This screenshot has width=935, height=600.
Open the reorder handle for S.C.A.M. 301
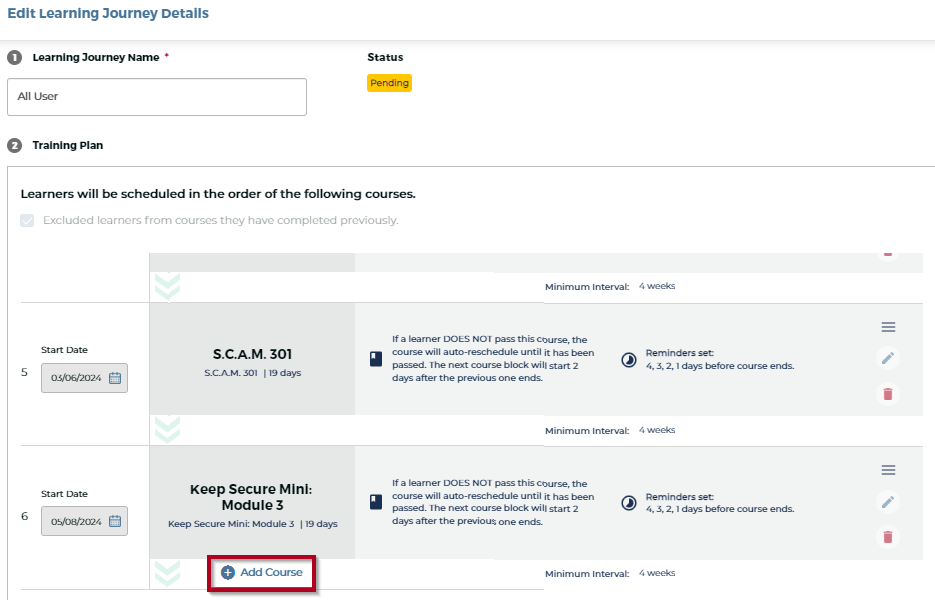[x=888, y=327]
